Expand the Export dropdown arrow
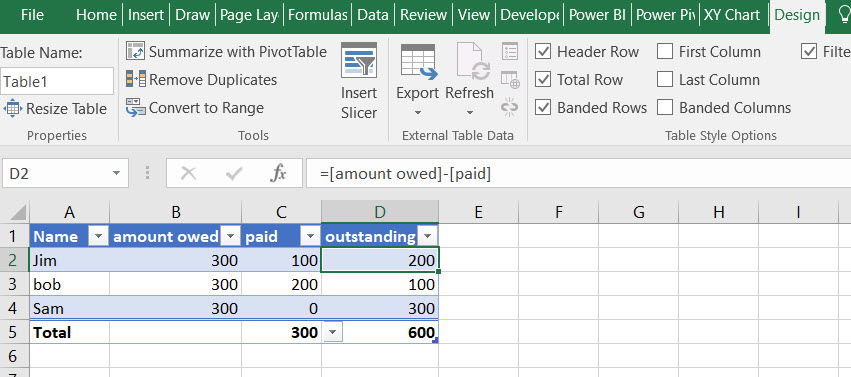This screenshot has width=851, height=377. 417,113
